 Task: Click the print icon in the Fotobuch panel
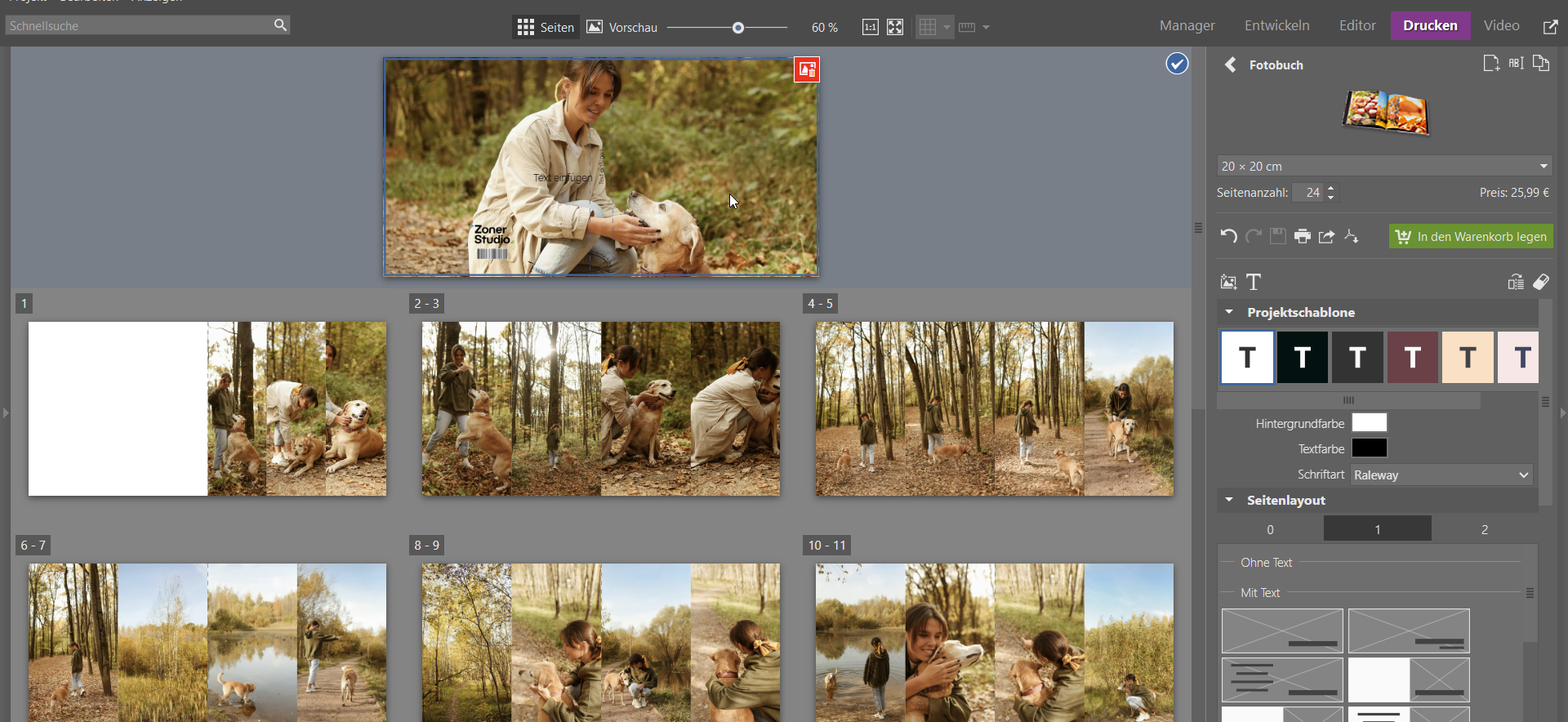point(1303,237)
